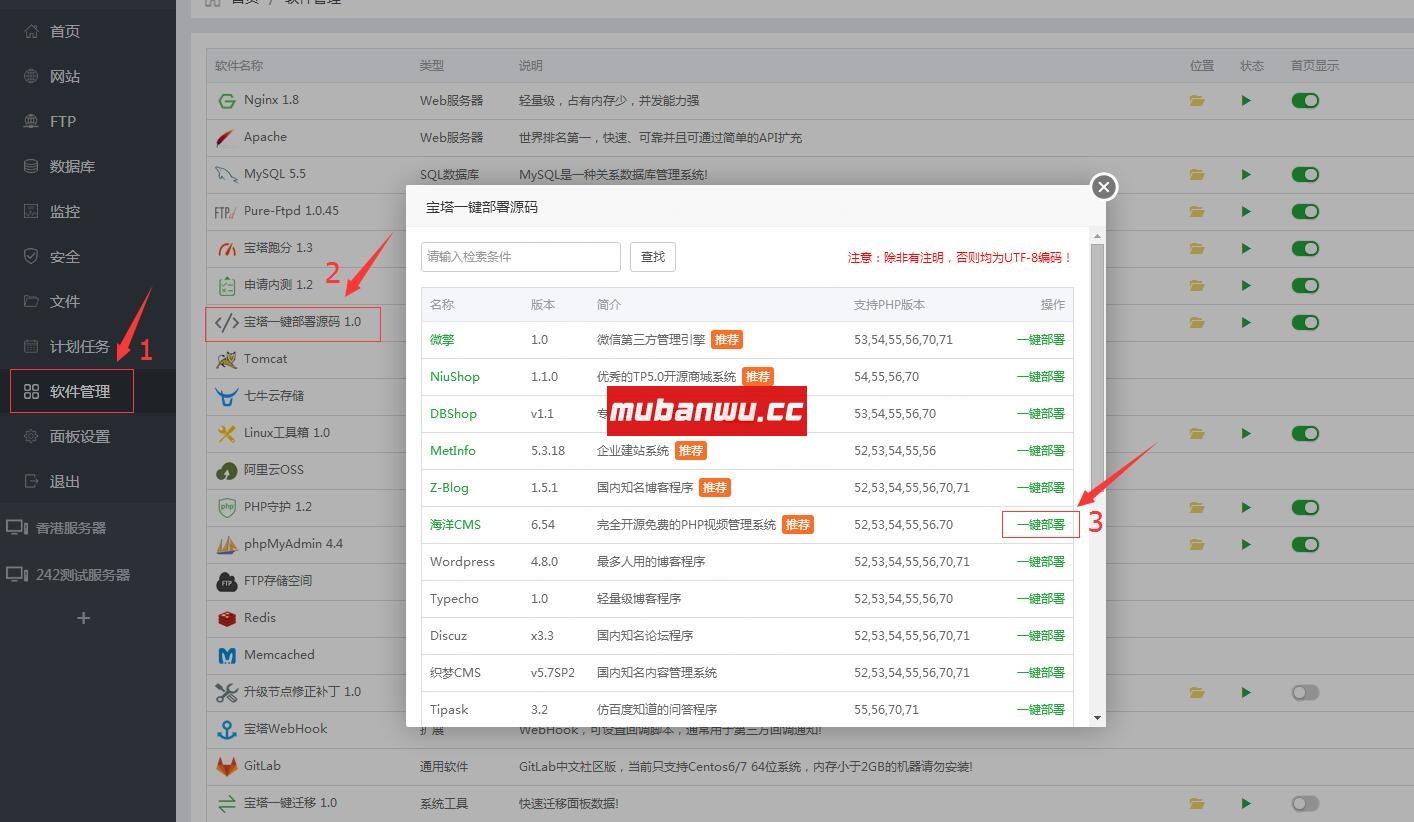Image resolution: width=1414 pixels, height=822 pixels.
Task: Toggle 首页显示 switch for Nginx 1.8
Action: click(1305, 100)
